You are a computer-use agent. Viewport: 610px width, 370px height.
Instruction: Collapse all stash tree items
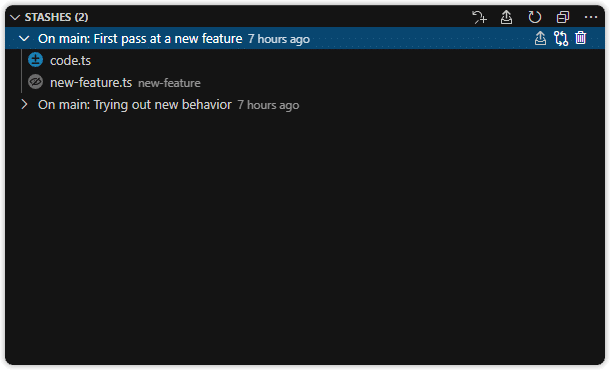563,17
